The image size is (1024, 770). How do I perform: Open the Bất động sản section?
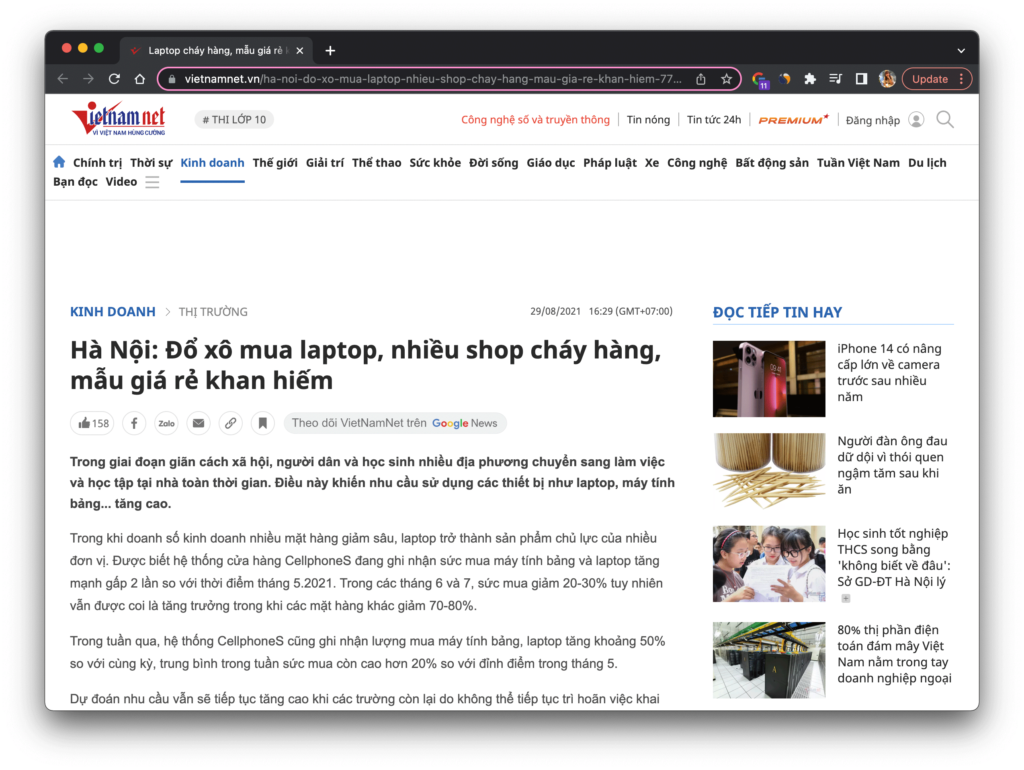coord(772,163)
